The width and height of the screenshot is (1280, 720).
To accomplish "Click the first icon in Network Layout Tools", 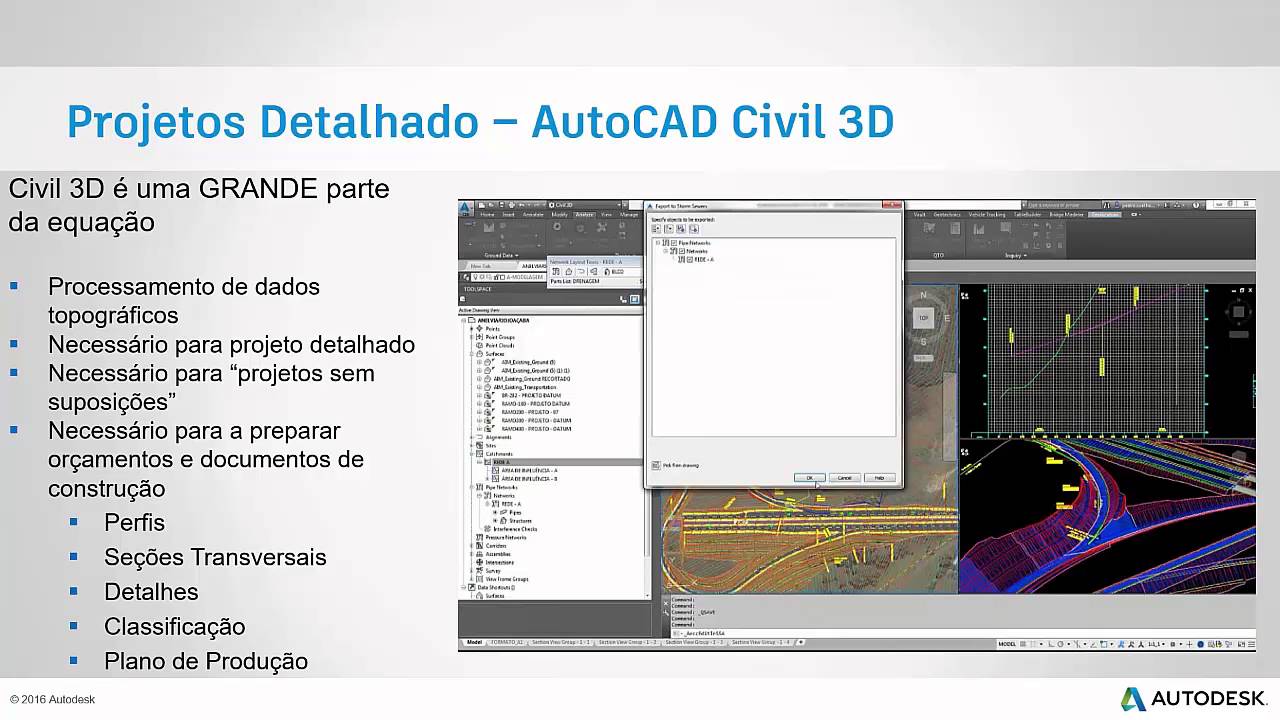I will click(x=556, y=271).
